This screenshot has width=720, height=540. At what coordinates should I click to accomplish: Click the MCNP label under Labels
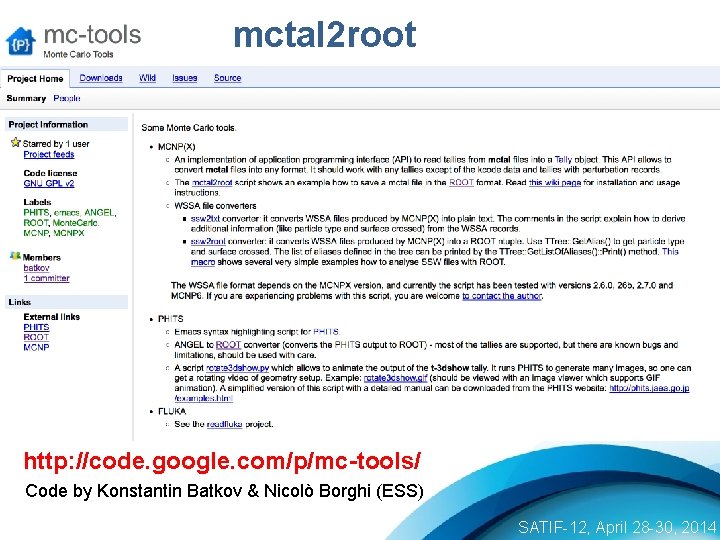(36, 233)
